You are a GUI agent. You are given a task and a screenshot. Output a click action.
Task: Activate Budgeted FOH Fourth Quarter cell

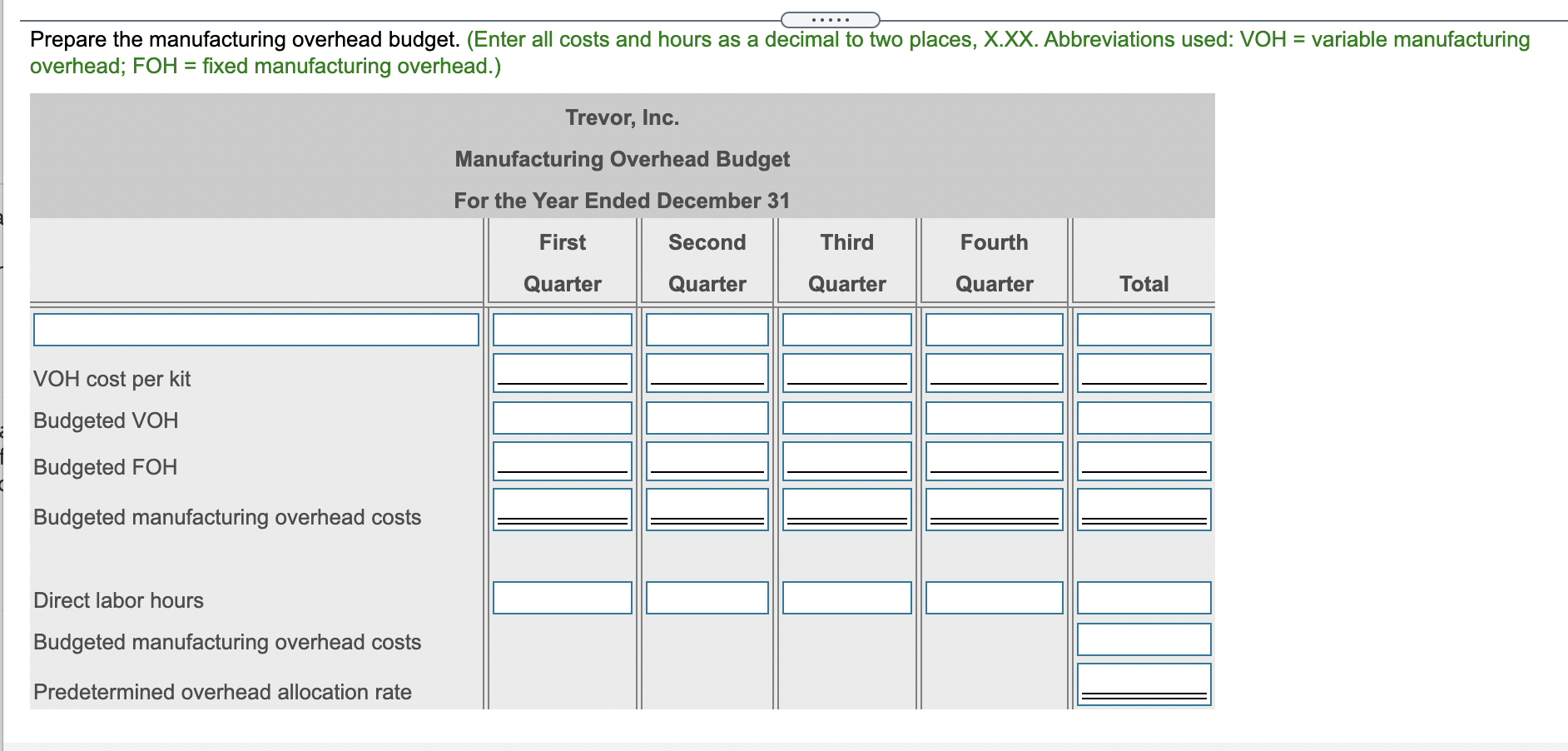pos(995,461)
